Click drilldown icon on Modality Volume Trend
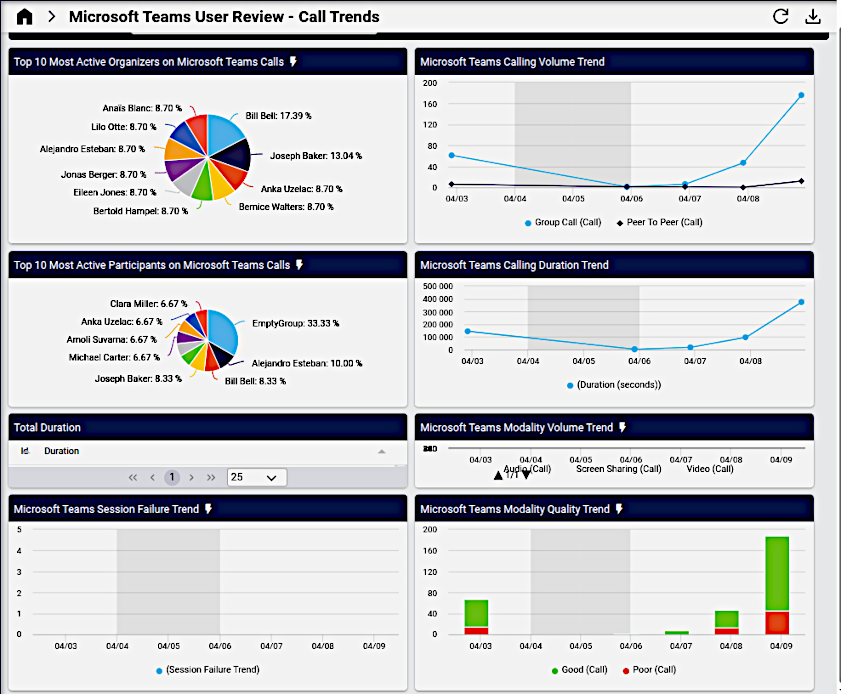This screenshot has width=841, height=694. (622, 427)
